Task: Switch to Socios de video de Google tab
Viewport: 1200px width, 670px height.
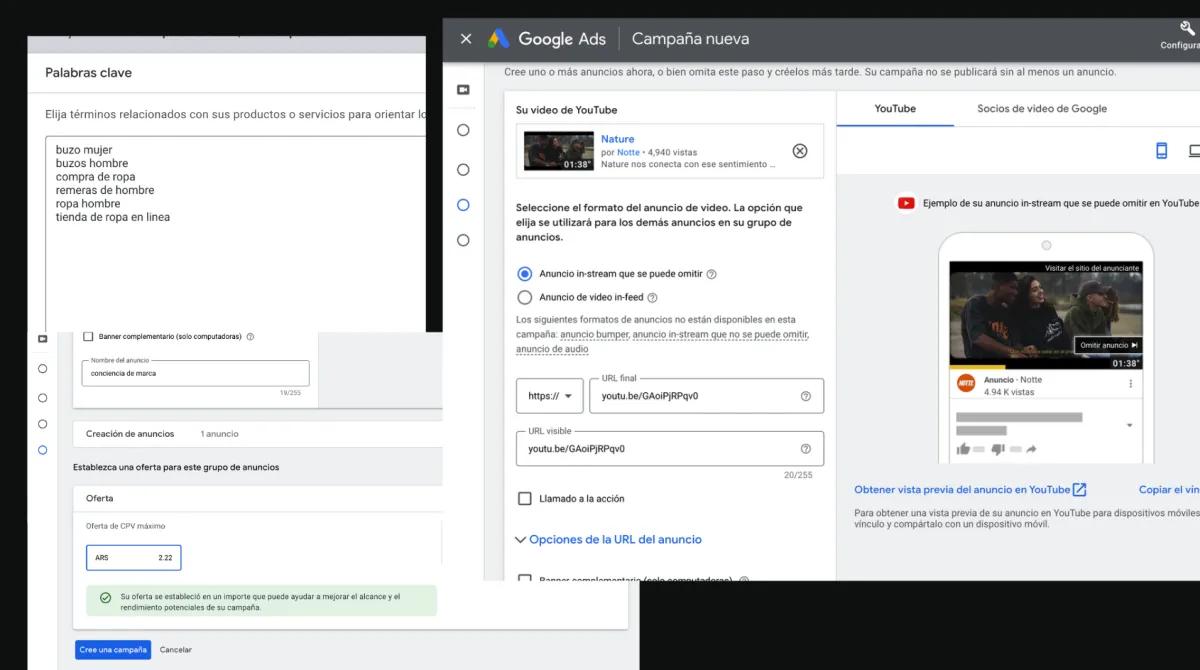Action: (1042, 109)
